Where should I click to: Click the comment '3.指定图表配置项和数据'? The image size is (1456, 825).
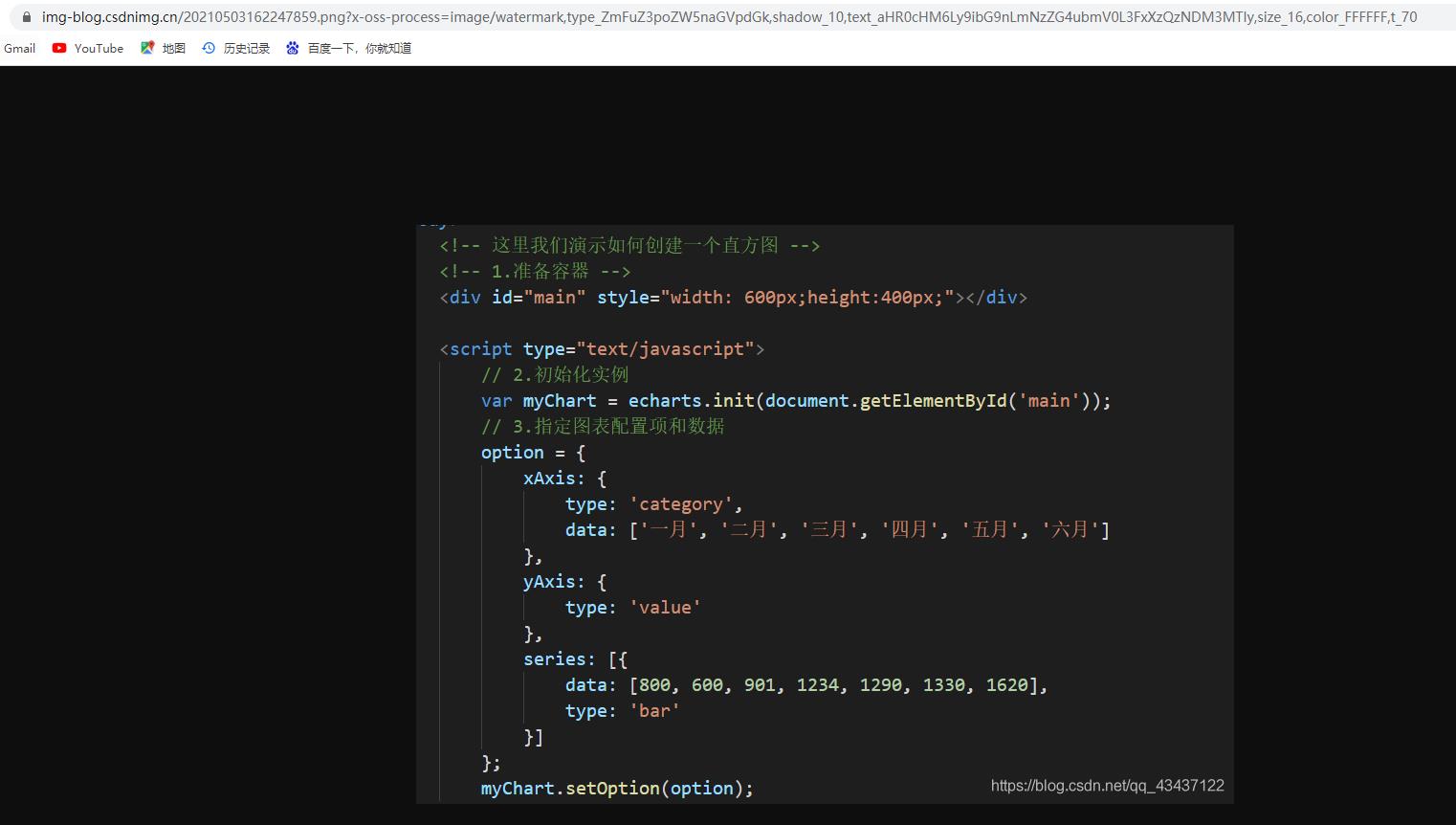tap(603, 426)
